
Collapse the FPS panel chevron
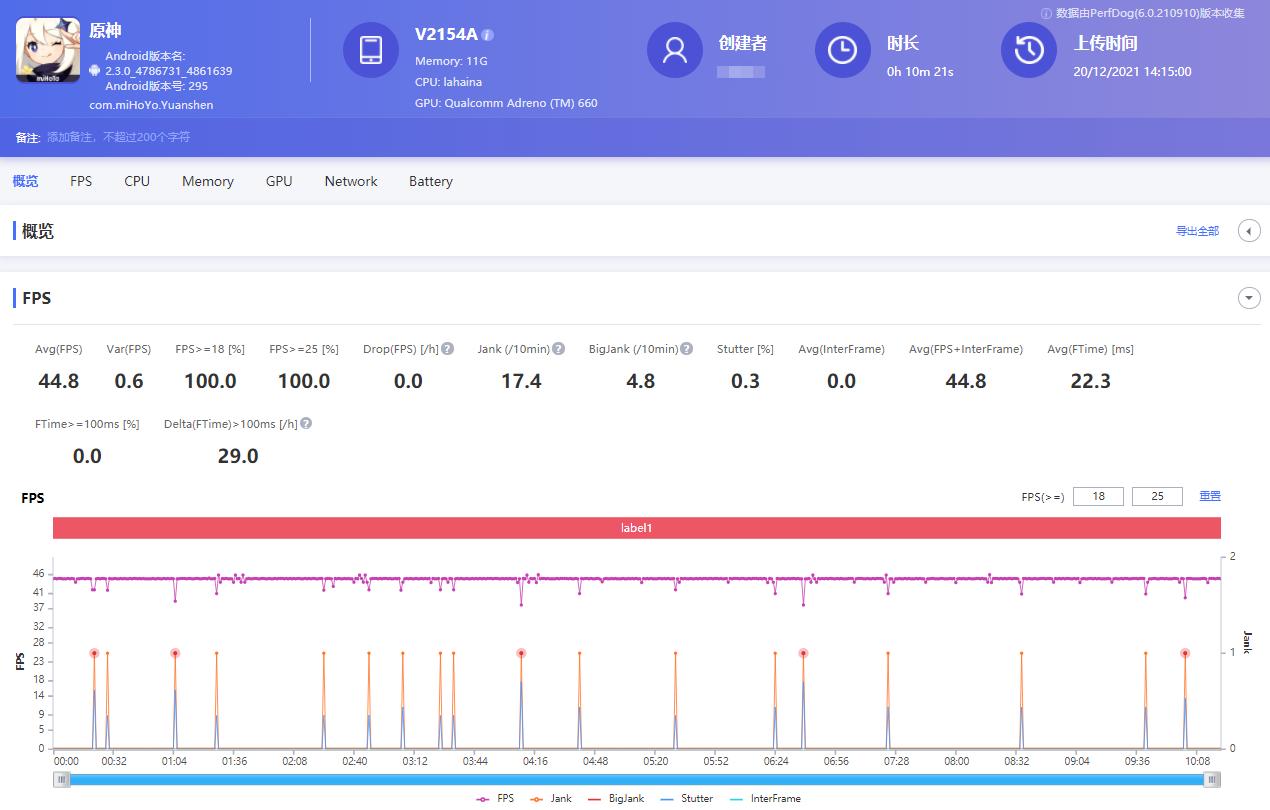(1248, 297)
